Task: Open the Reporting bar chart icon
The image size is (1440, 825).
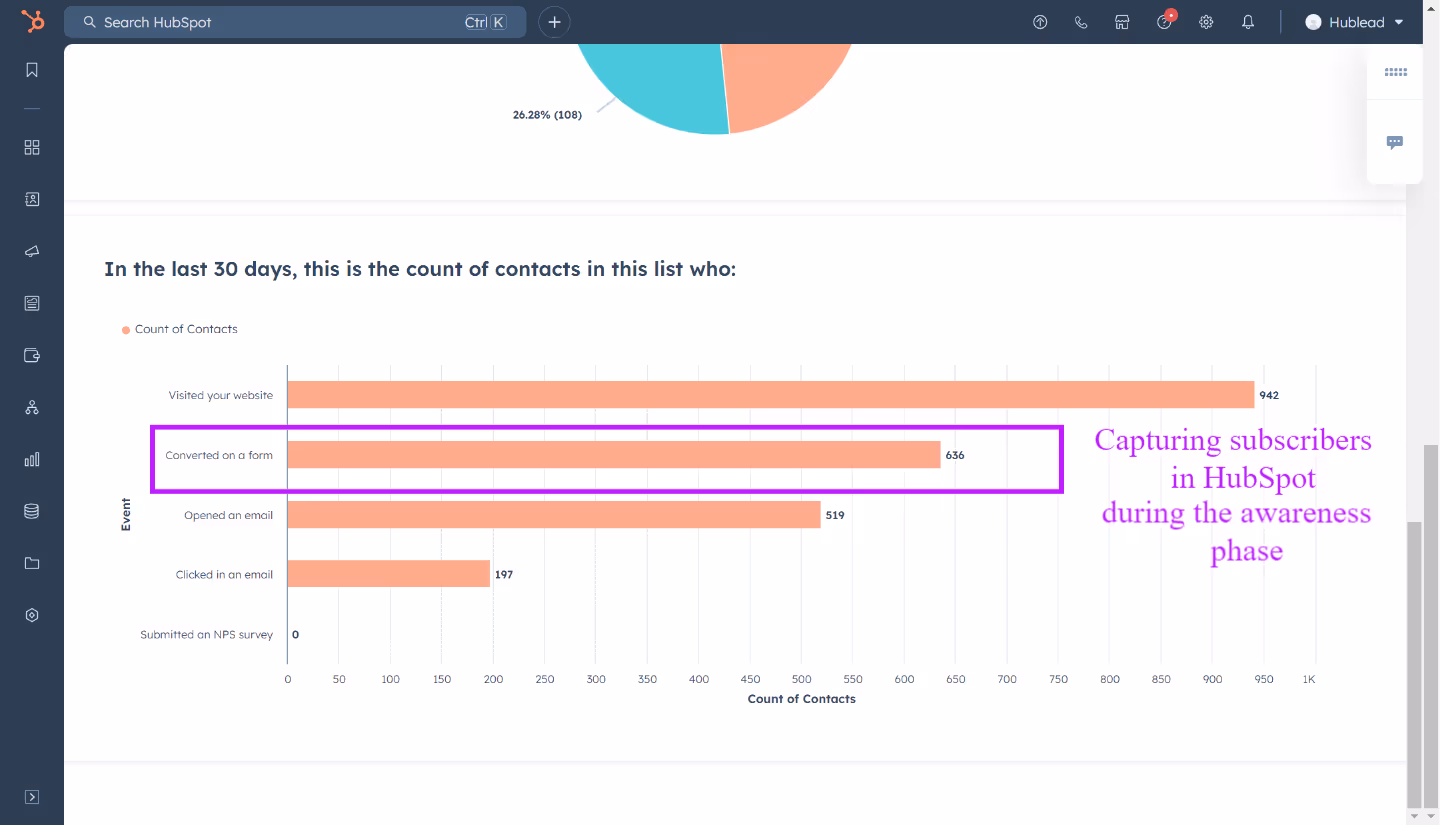Action: coord(31,459)
